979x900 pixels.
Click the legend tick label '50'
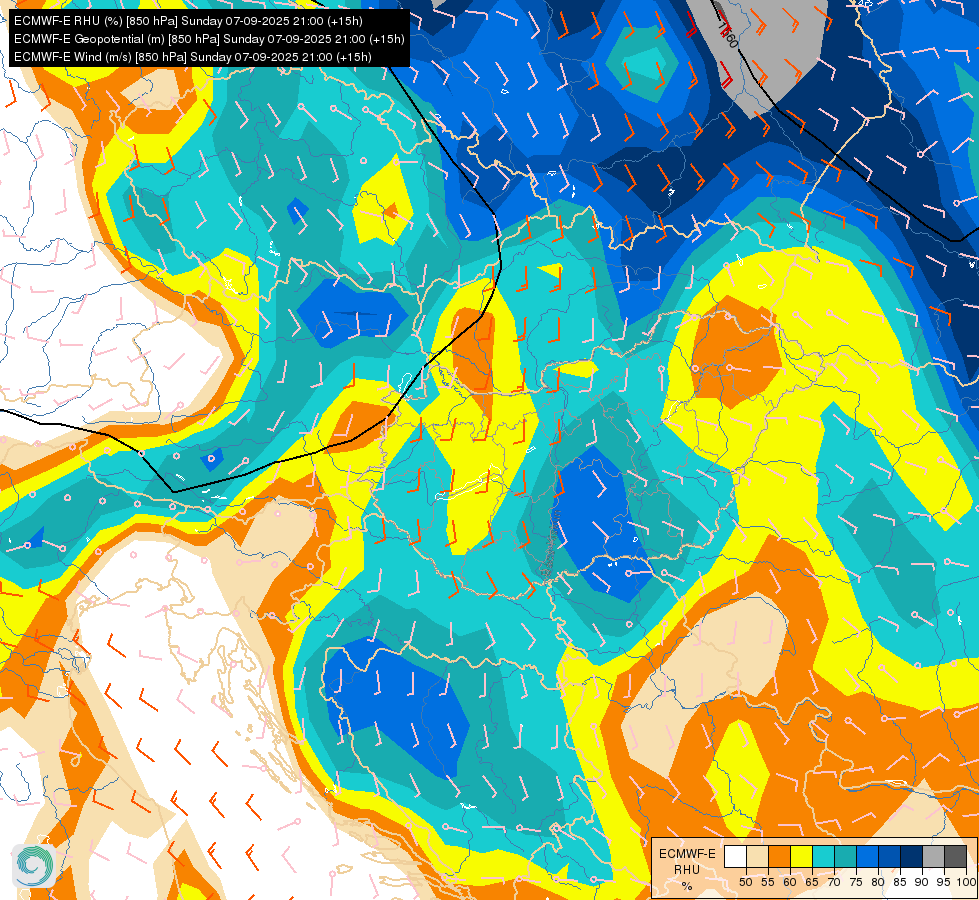coord(746,882)
